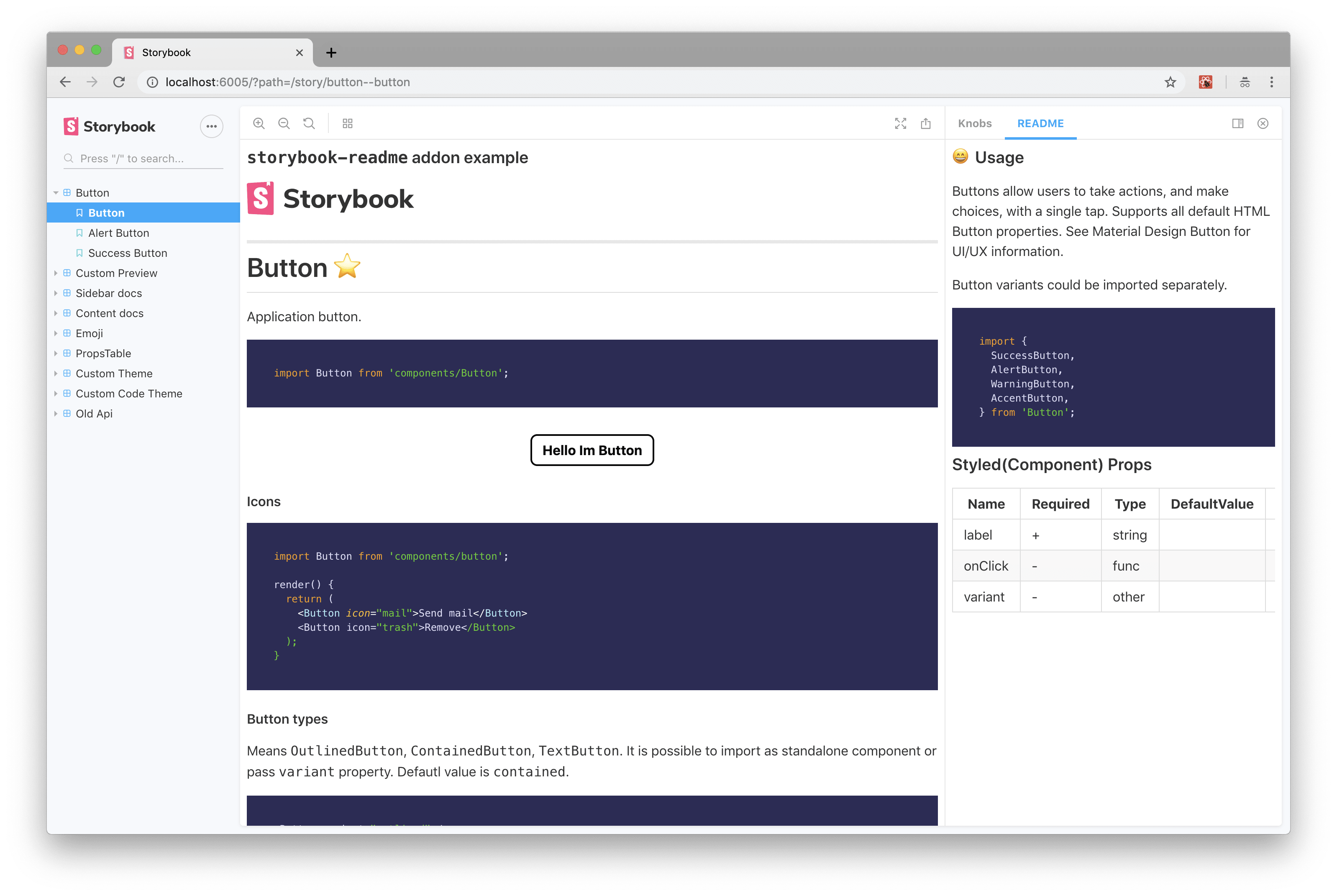Screen dimensions: 1337x896
Task: Click the DefaultValue column header
Action: [1212, 504]
